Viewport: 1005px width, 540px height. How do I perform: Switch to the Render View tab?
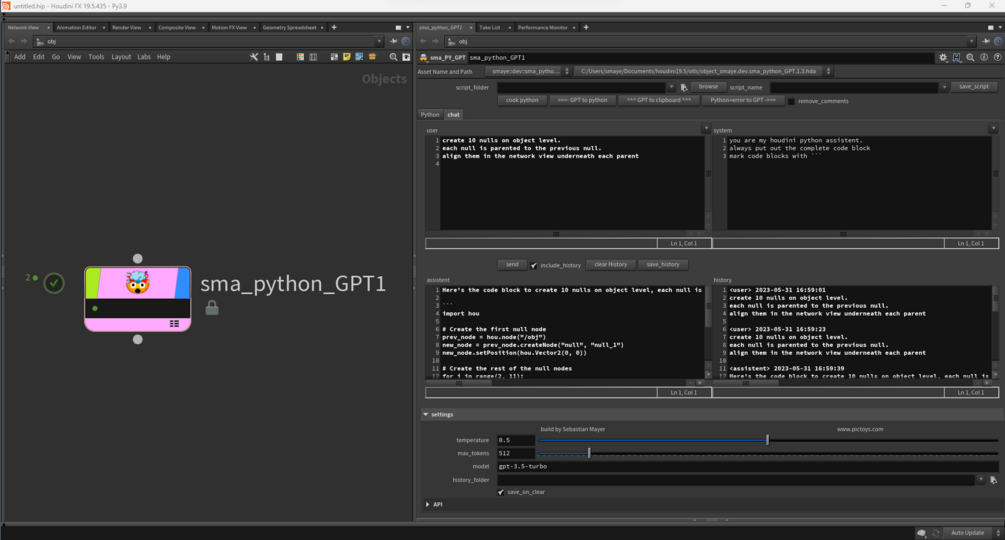(126, 28)
